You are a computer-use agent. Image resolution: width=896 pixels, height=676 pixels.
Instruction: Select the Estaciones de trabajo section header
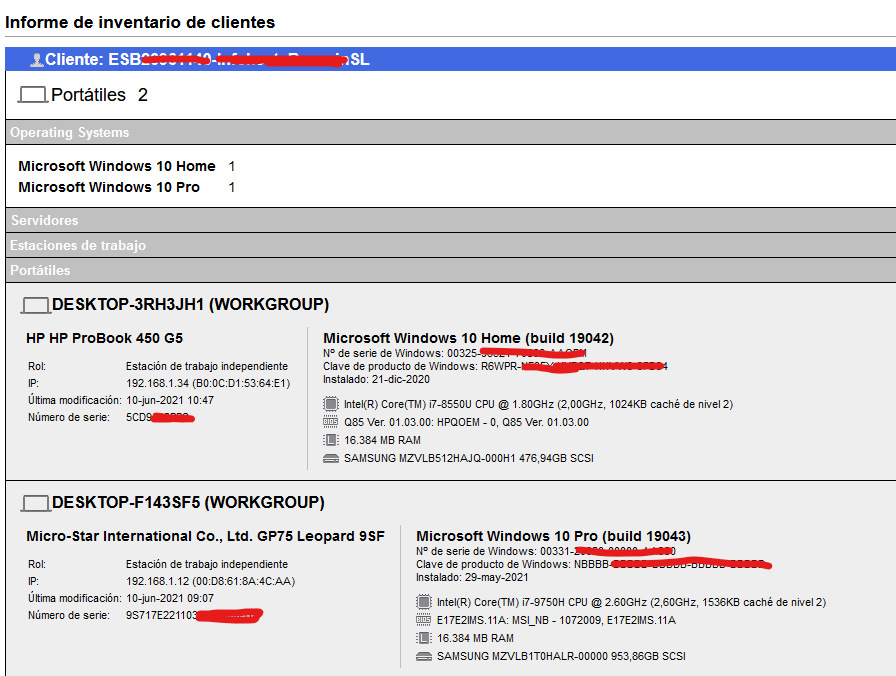451,245
